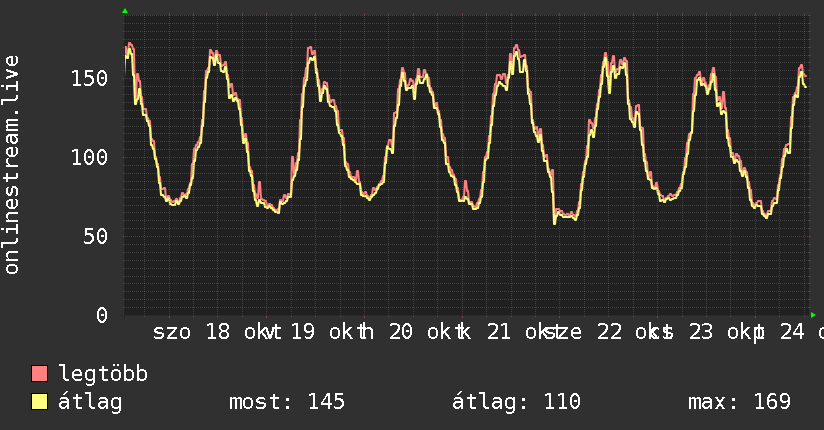
Task: Click the green arrow atop y-axis
Action: pyautogui.click(x=125, y=11)
